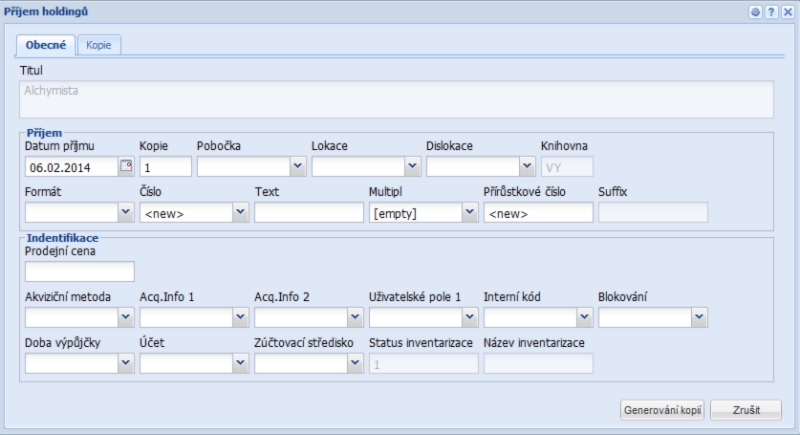This screenshot has width=800, height=435.
Task: Open the Blokování dropdown
Action: tap(698, 318)
